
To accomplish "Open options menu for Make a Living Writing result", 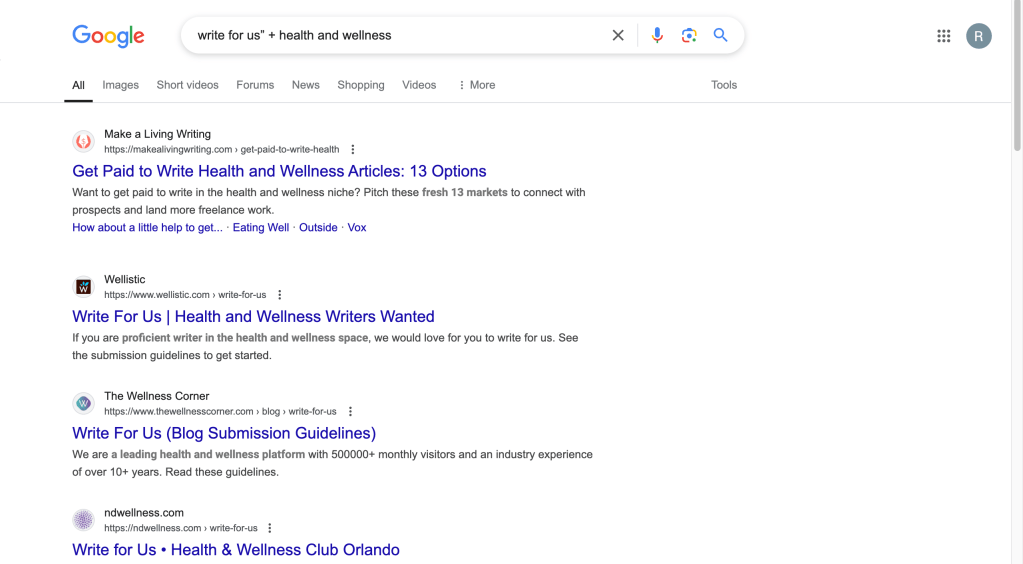I will (353, 150).
